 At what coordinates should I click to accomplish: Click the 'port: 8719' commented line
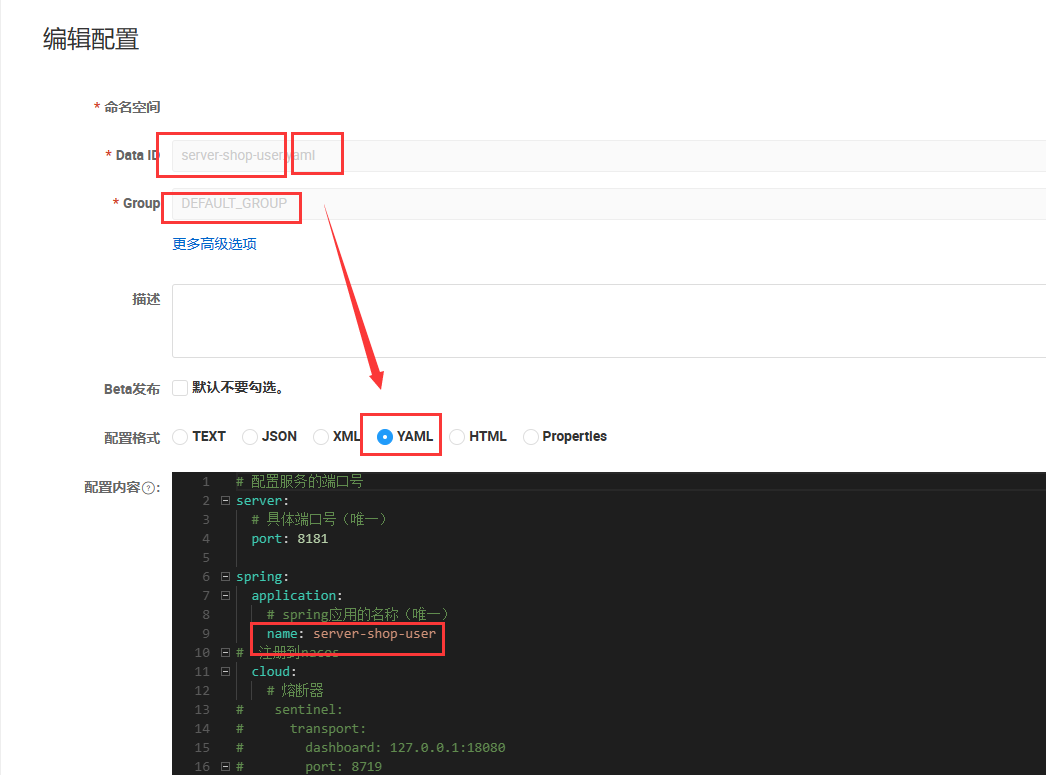click(344, 767)
